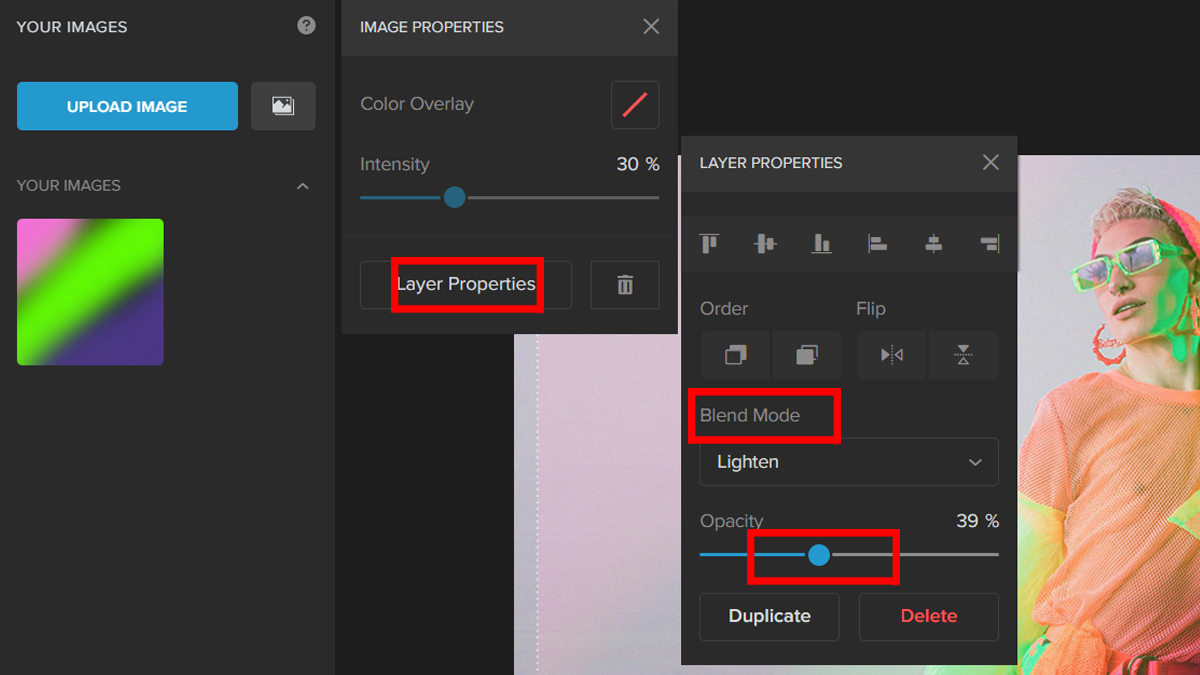
Task: Flip the layer vertically
Action: click(x=963, y=355)
